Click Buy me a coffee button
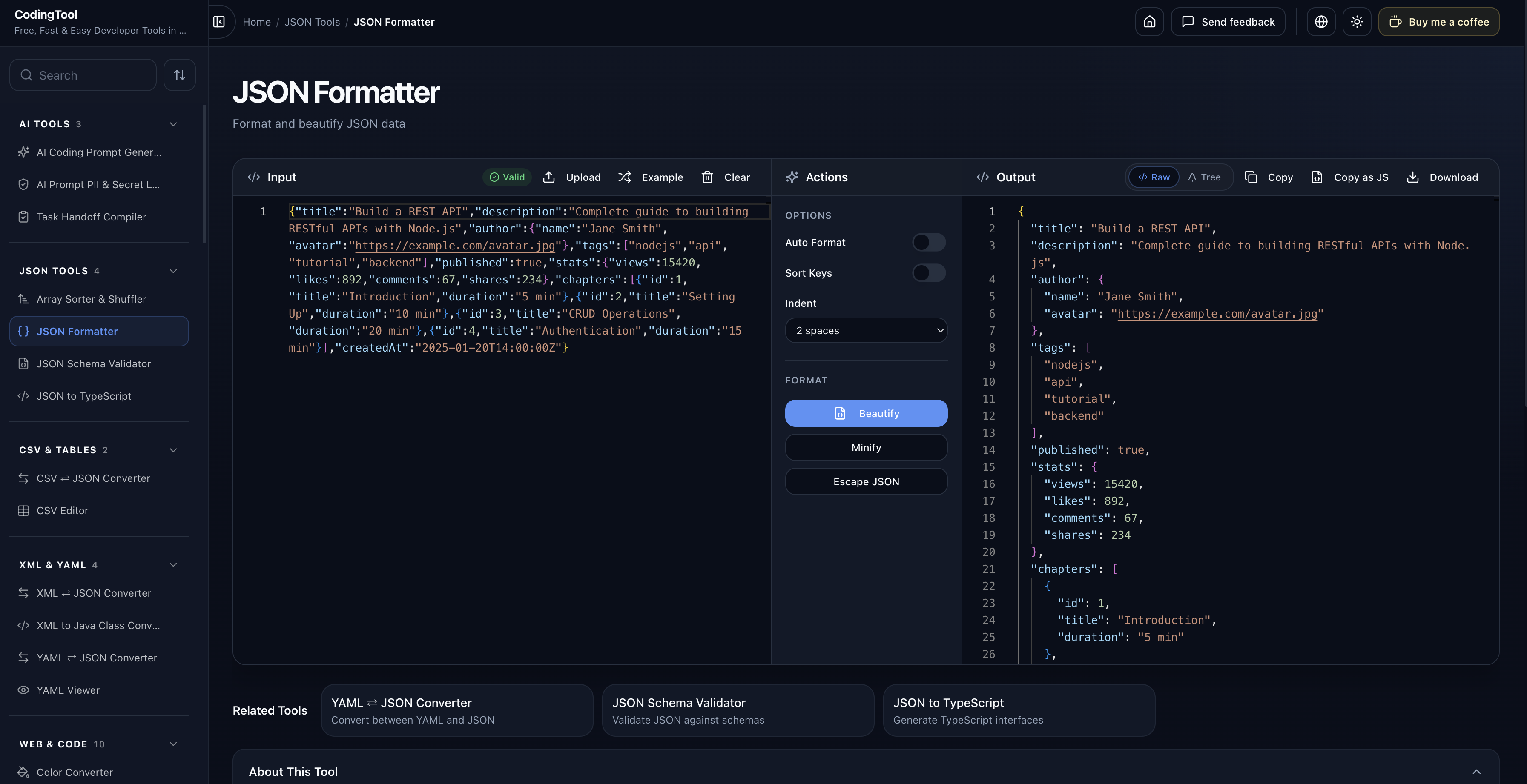 pos(1439,22)
